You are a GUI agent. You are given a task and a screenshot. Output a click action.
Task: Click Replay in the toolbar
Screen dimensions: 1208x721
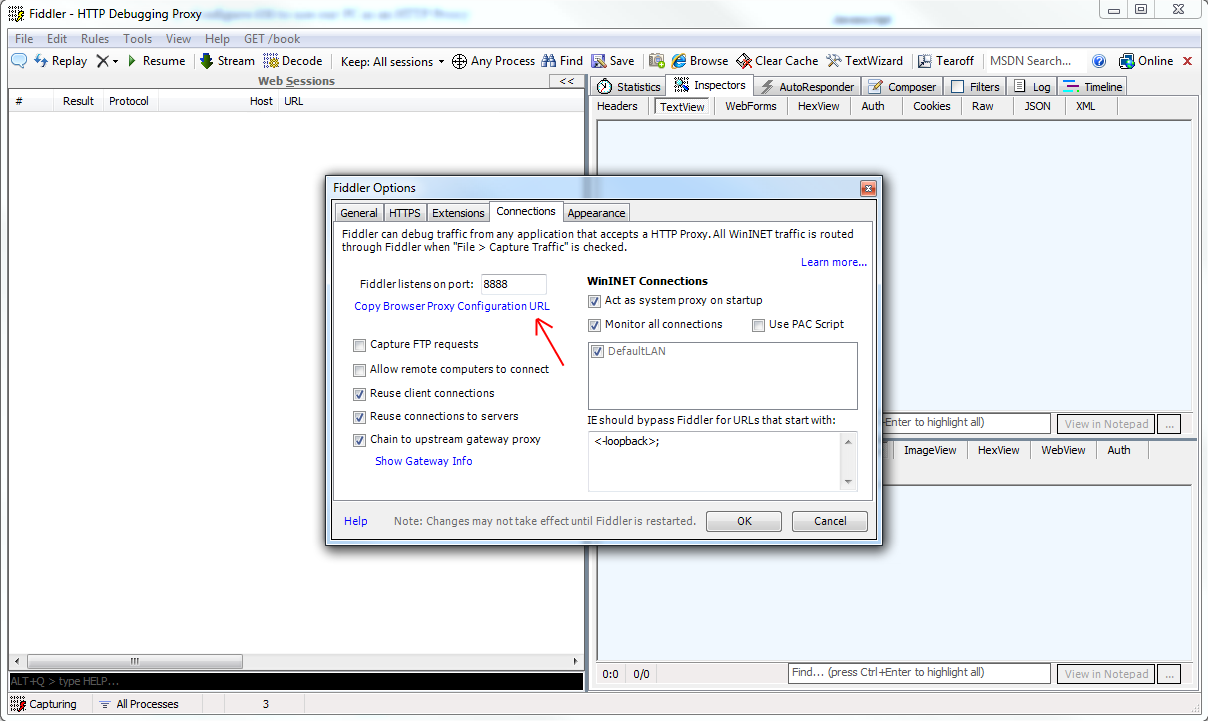coord(60,61)
